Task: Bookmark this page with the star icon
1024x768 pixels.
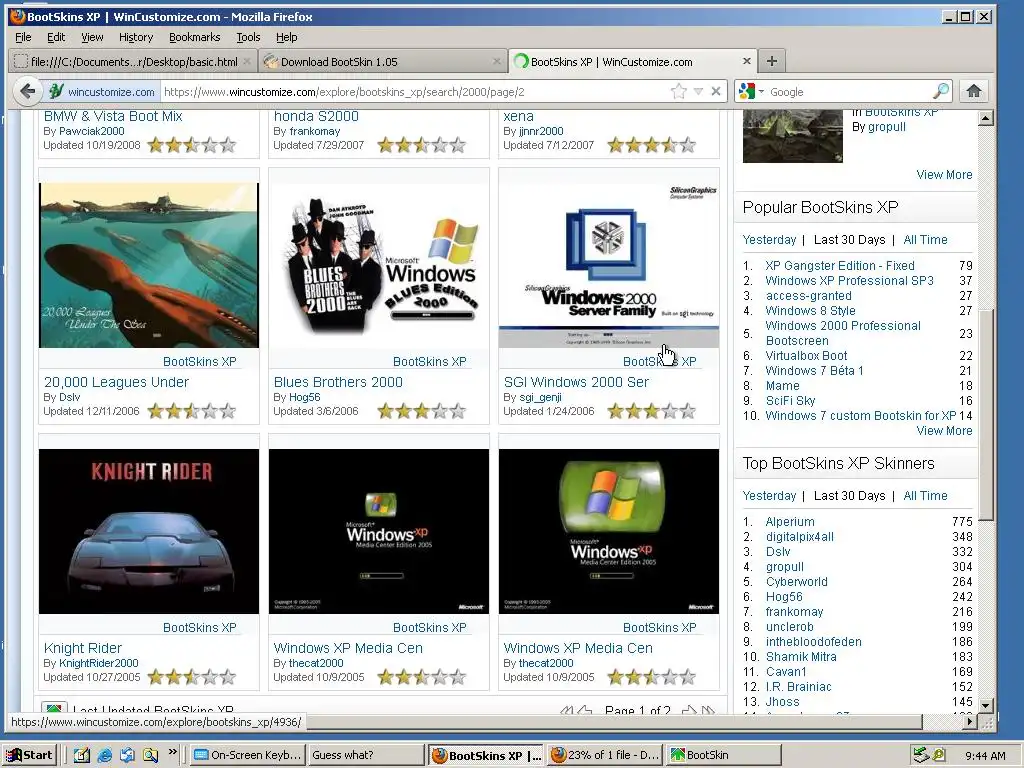Action: coord(679,91)
